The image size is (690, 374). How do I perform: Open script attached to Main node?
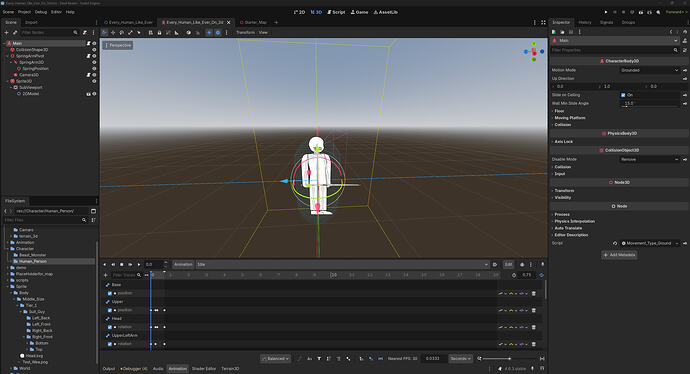[88, 43]
